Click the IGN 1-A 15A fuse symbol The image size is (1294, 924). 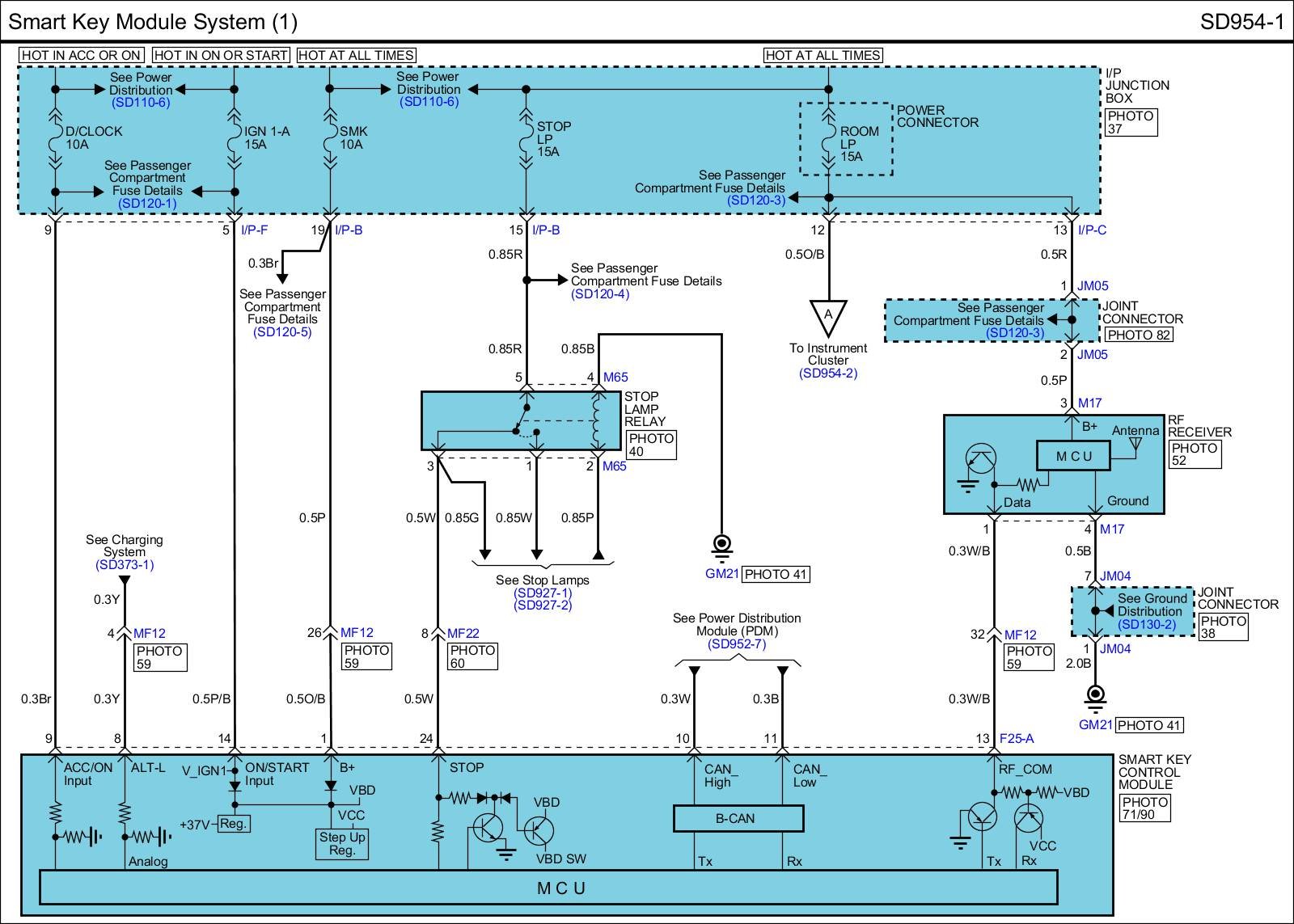point(235,143)
